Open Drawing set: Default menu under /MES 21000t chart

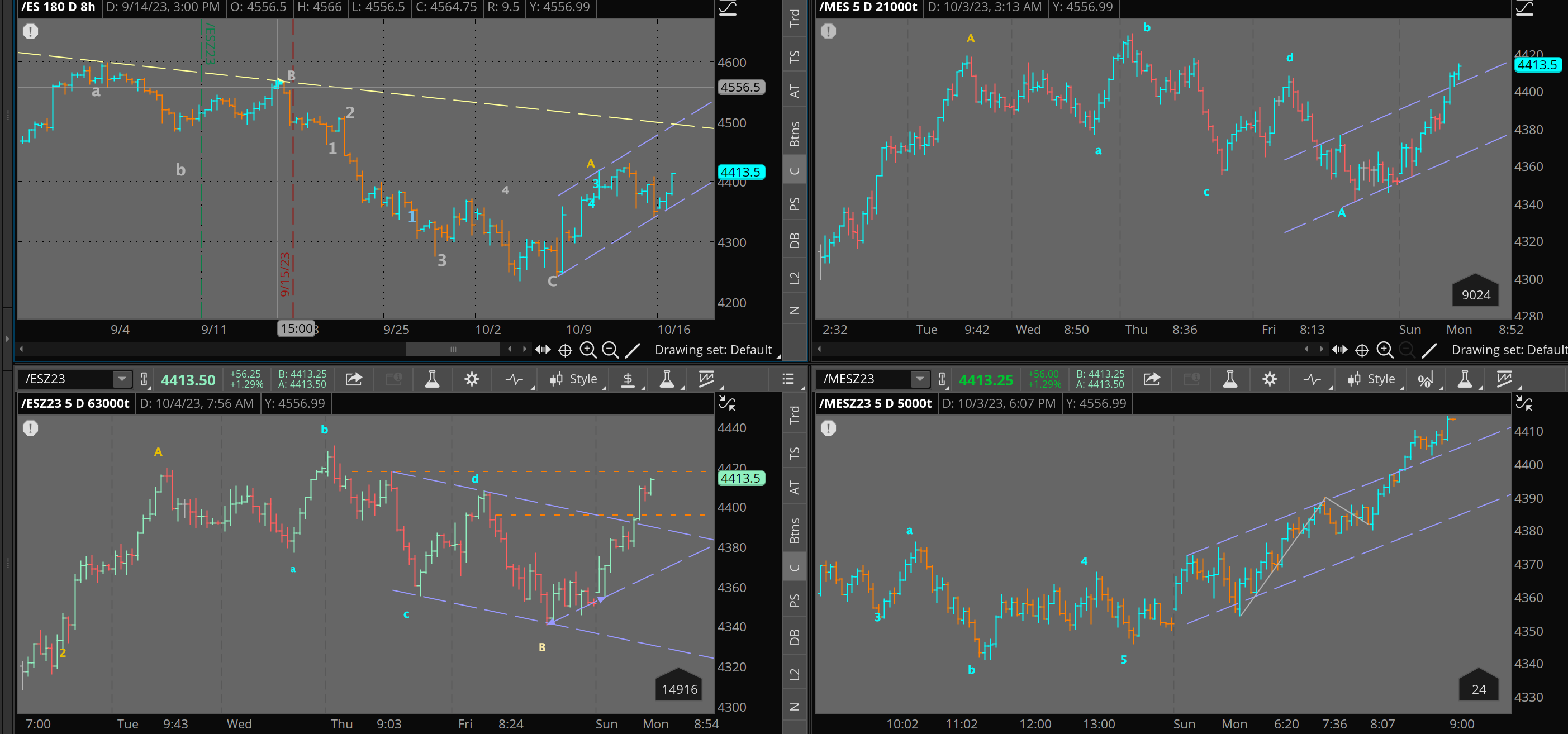coord(1509,350)
